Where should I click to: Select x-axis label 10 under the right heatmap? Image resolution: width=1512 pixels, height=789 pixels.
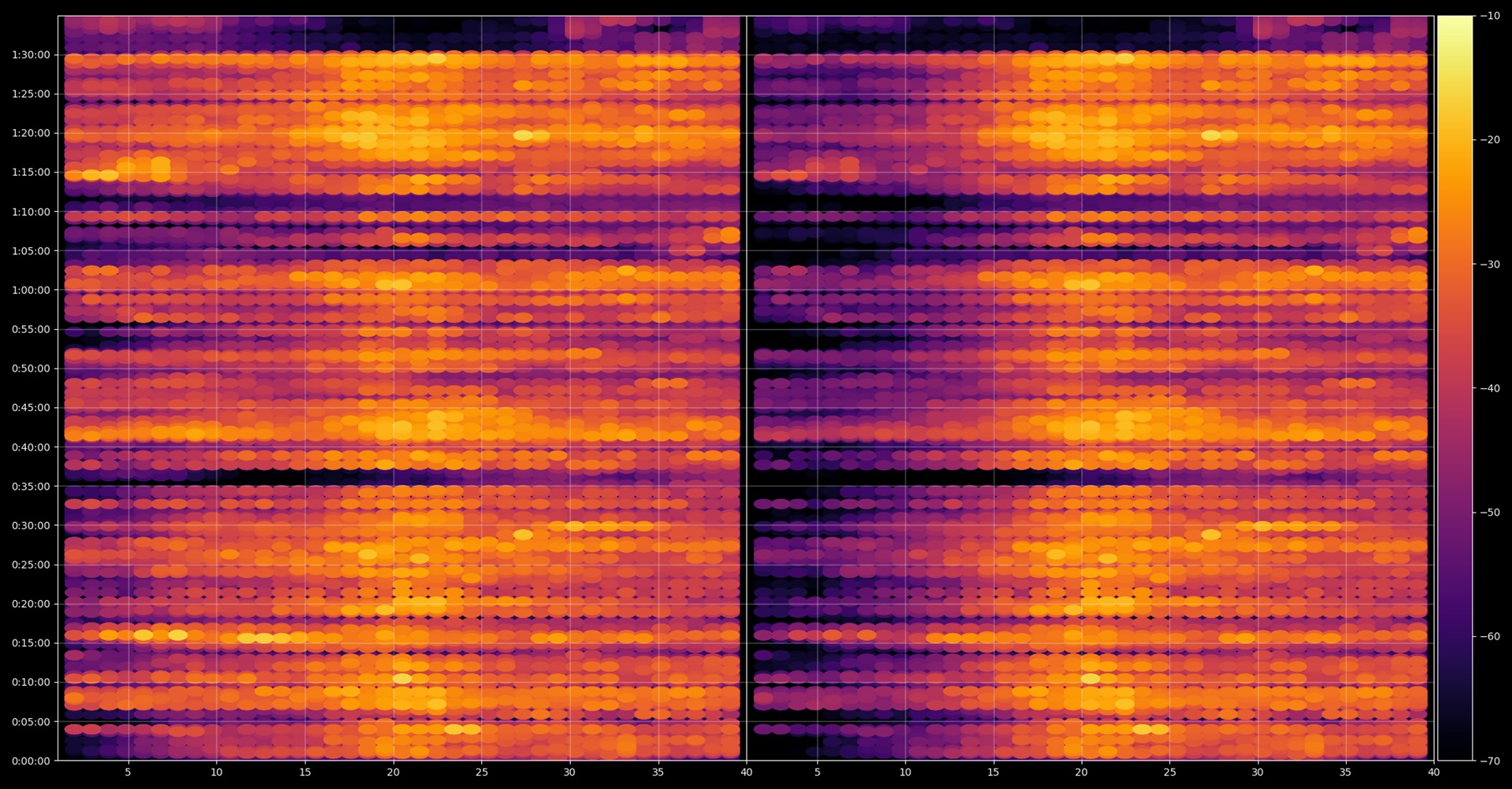(x=906, y=772)
